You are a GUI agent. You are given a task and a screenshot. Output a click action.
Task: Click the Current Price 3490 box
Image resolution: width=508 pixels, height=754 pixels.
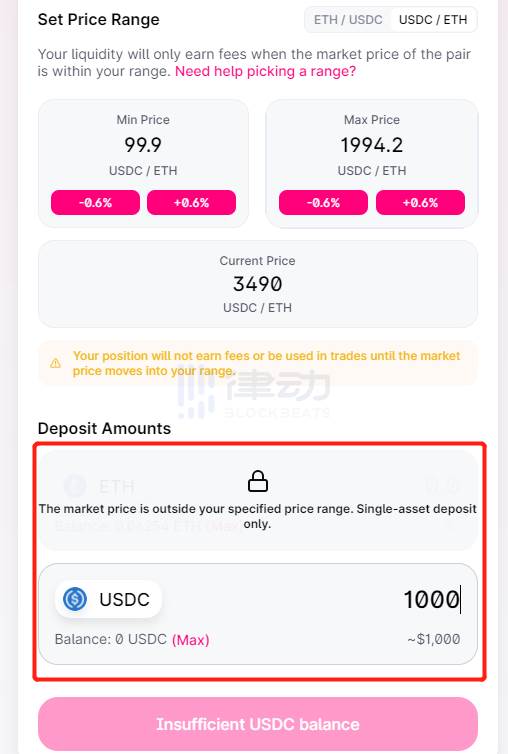[x=258, y=284]
